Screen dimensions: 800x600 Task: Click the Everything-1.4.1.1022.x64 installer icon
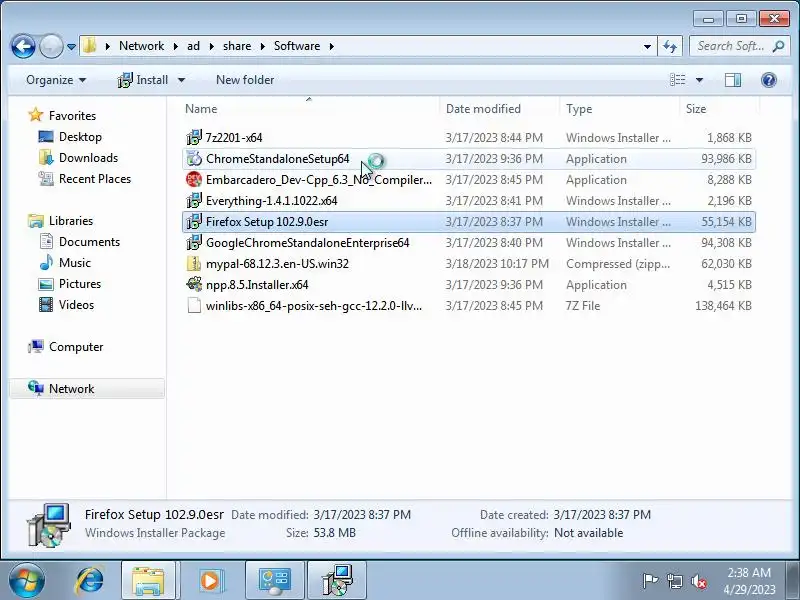(x=194, y=201)
